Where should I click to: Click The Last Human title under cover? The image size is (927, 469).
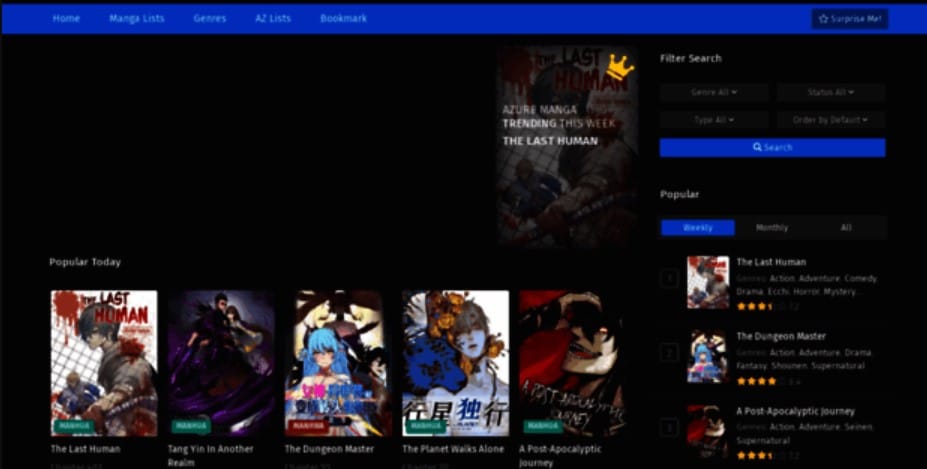[x=86, y=449]
